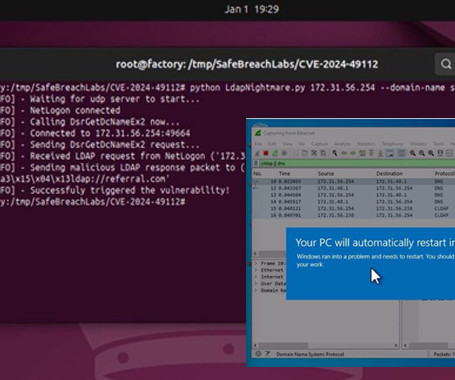Jump to the last packet icon

[380, 153]
